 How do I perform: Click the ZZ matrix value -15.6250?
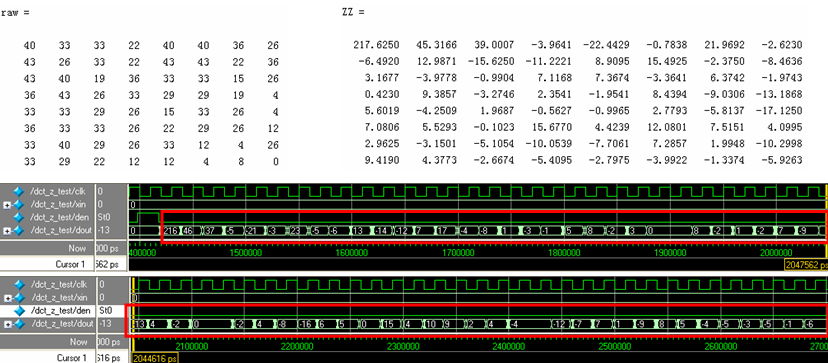pos(491,62)
